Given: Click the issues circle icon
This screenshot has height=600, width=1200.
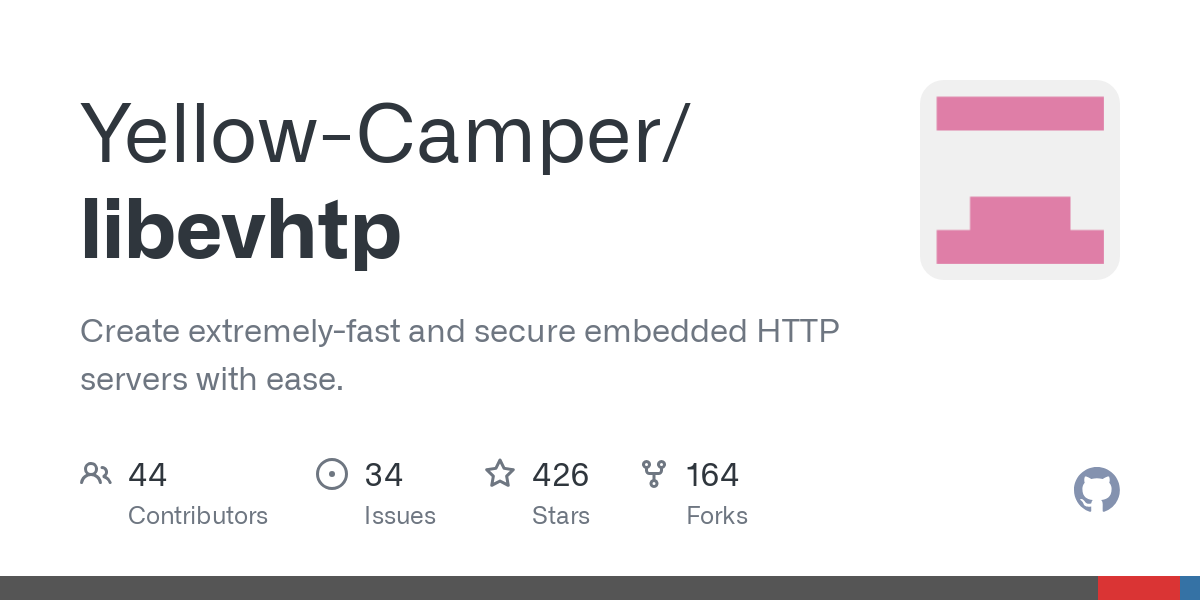Looking at the screenshot, I should click(x=331, y=473).
